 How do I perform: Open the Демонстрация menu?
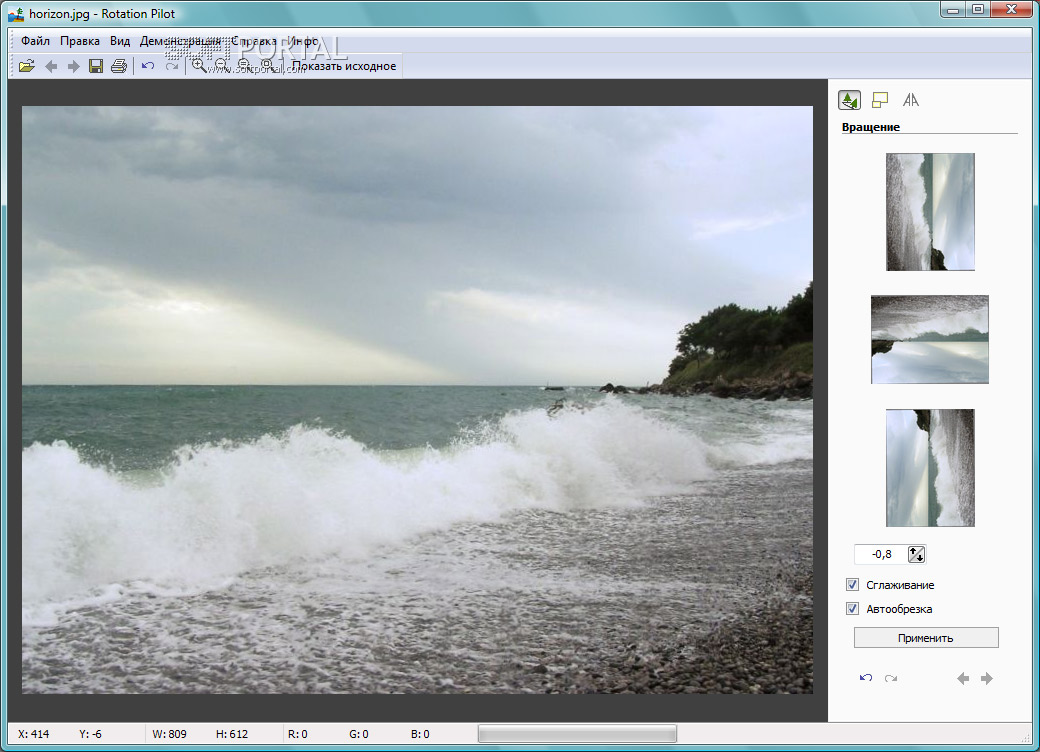tap(180, 41)
